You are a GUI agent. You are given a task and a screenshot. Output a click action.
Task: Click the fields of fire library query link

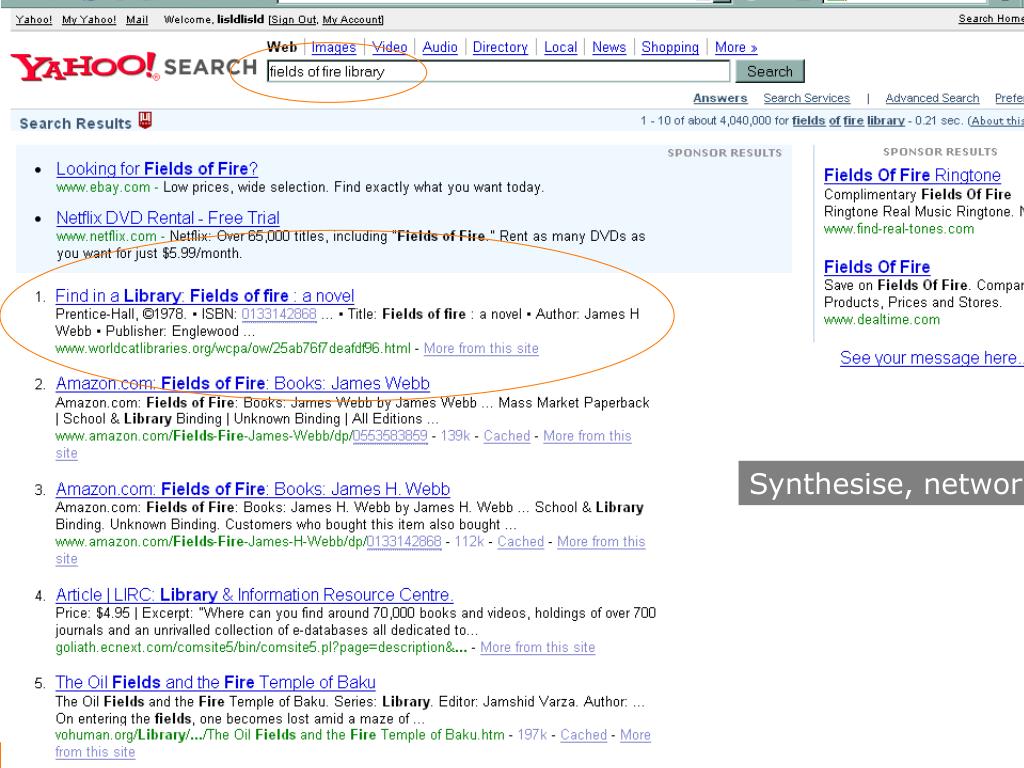(x=848, y=120)
